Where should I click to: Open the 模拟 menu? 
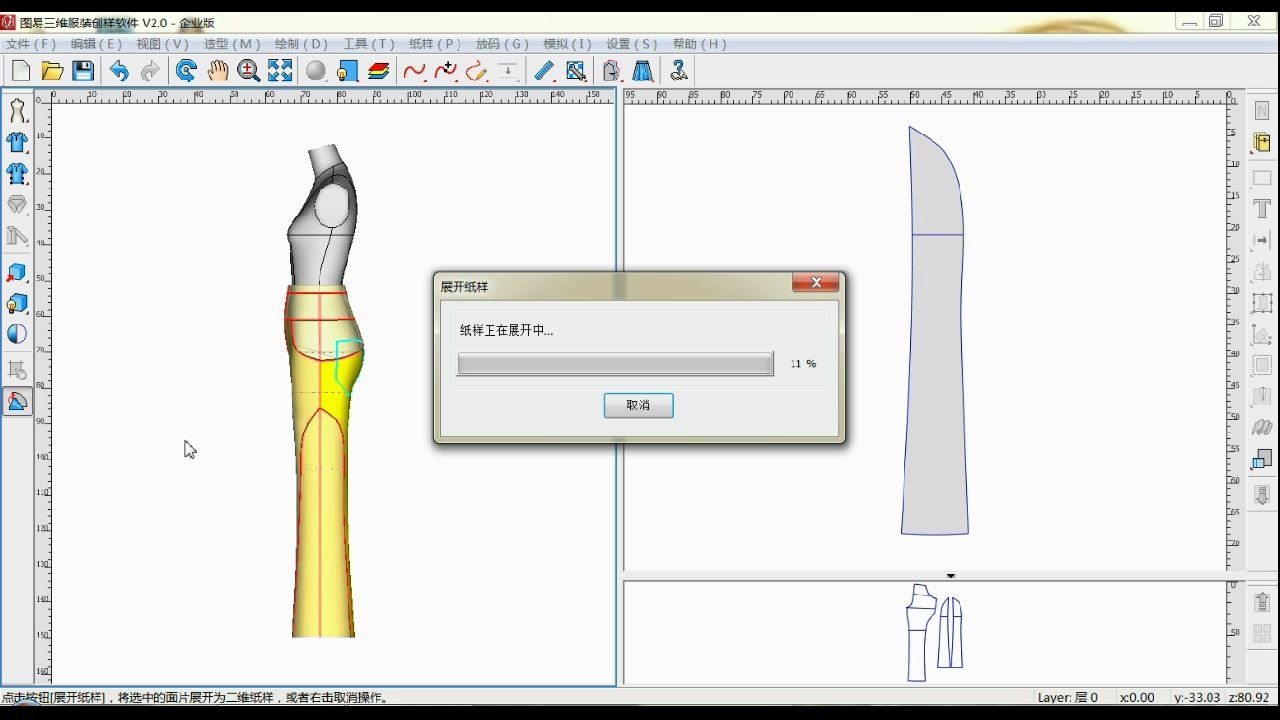(x=566, y=43)
